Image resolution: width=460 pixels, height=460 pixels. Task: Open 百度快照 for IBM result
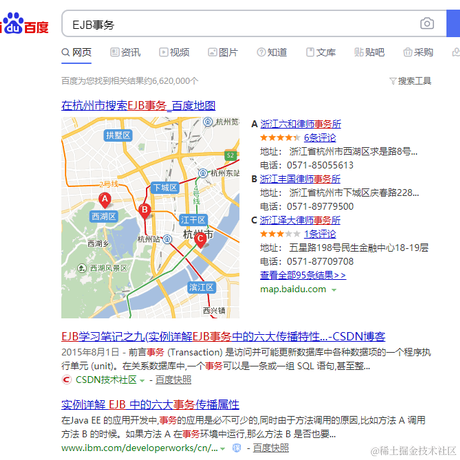point(271,448)
